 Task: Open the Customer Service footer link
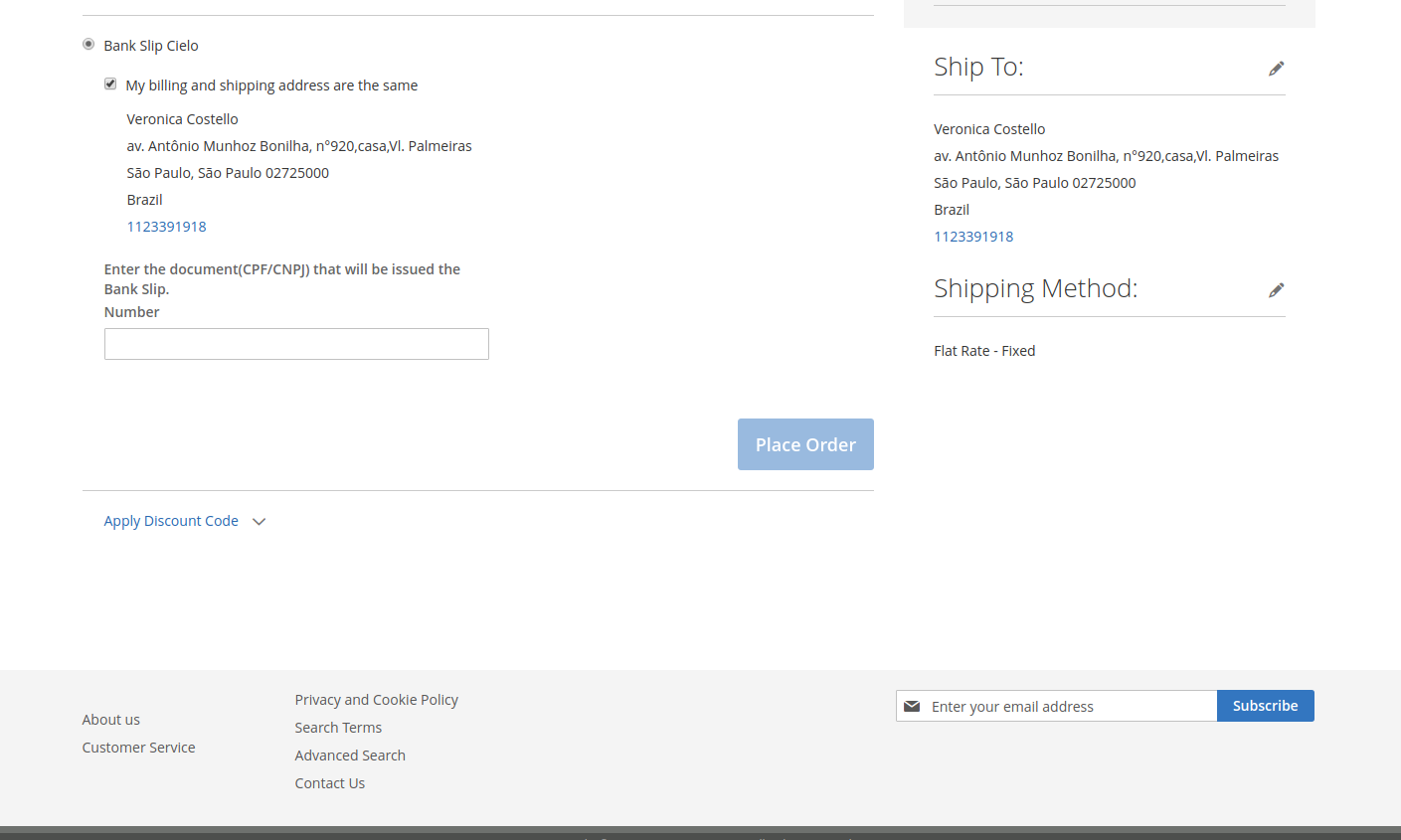click(139, 748)
